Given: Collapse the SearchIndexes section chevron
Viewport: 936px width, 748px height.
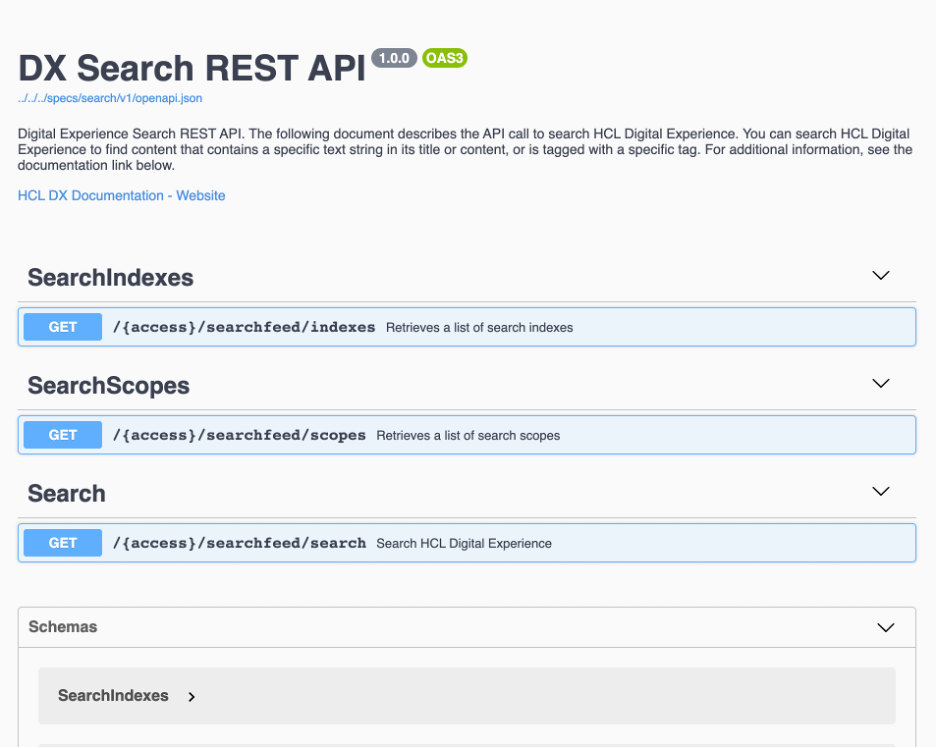Looking at the screenshot, I should click(880, 276).
